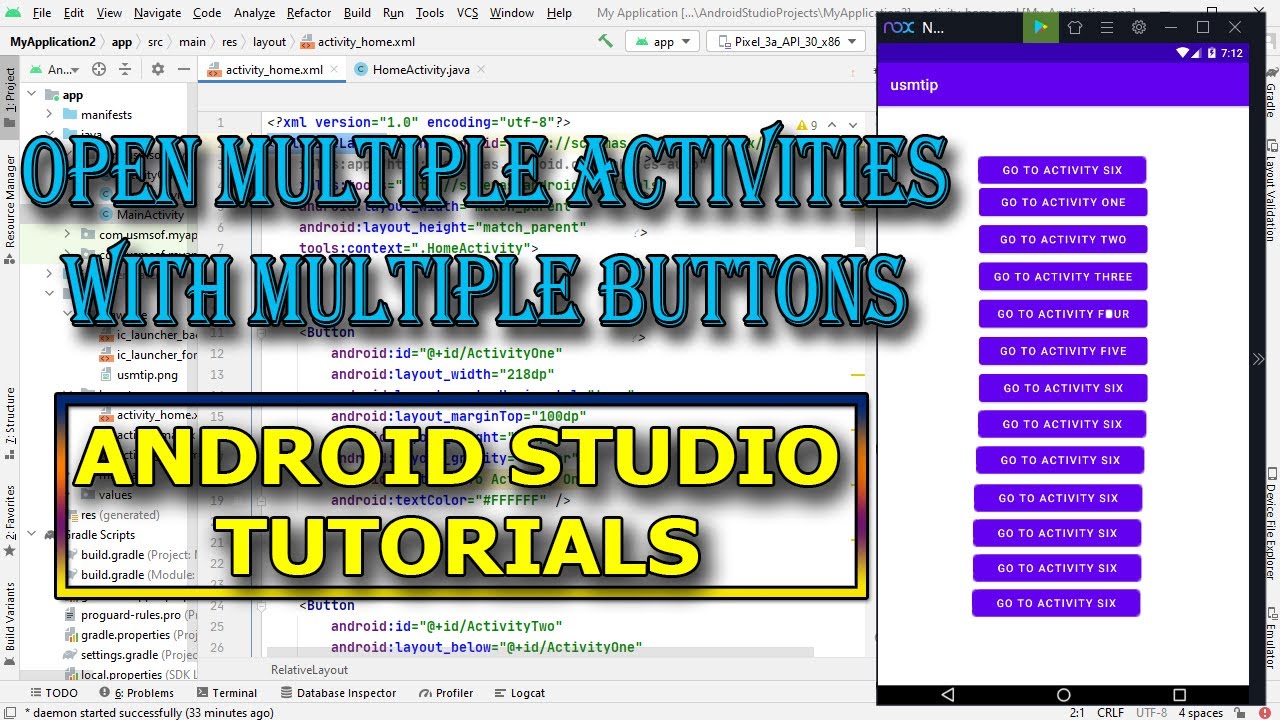Switch to the HomeActivity.java editor tab
Image resolution: width=1280 pixels, height=720 pixels.
pos(420,69)
